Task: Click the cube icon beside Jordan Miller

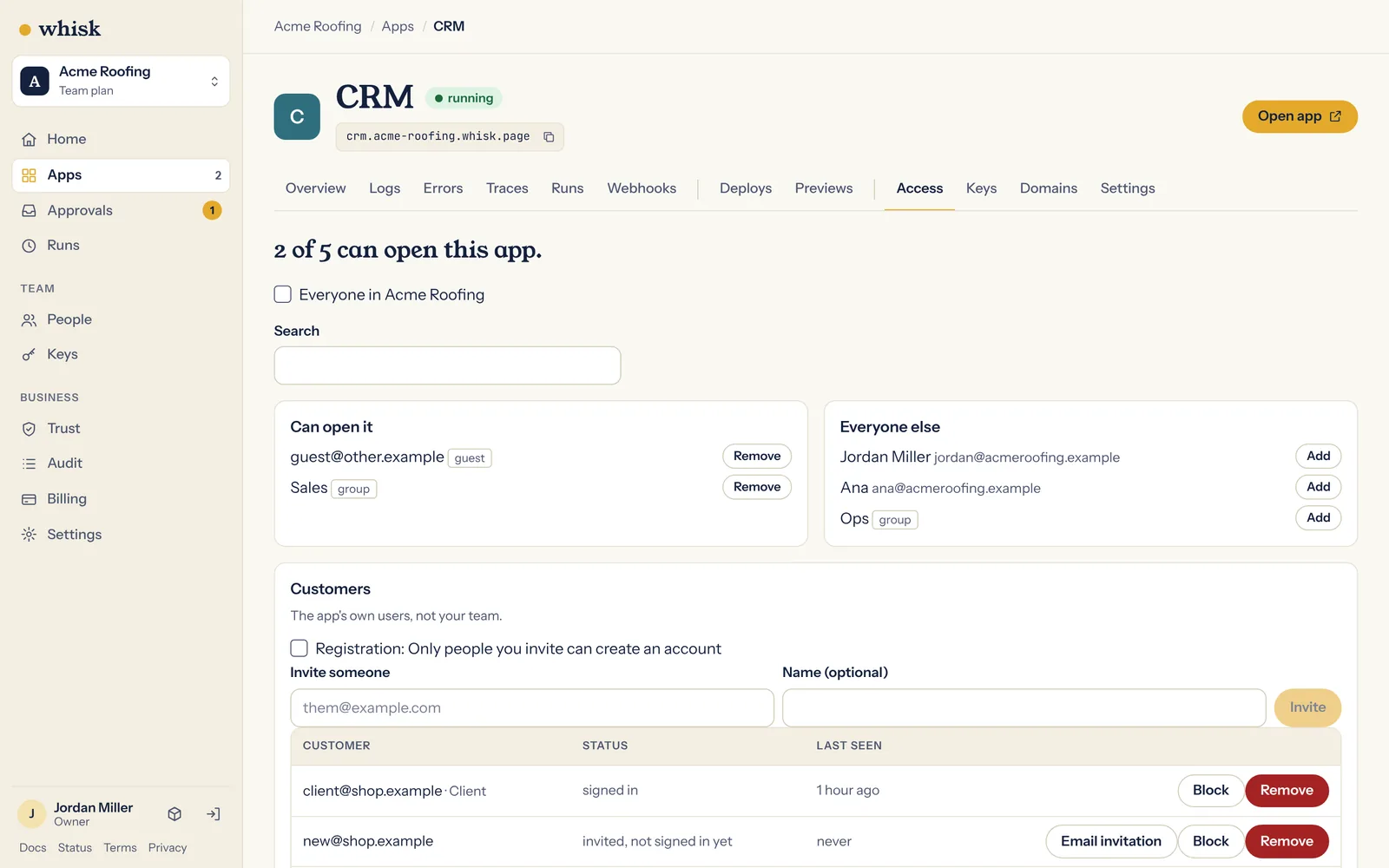Action: (x=174, y=814)
